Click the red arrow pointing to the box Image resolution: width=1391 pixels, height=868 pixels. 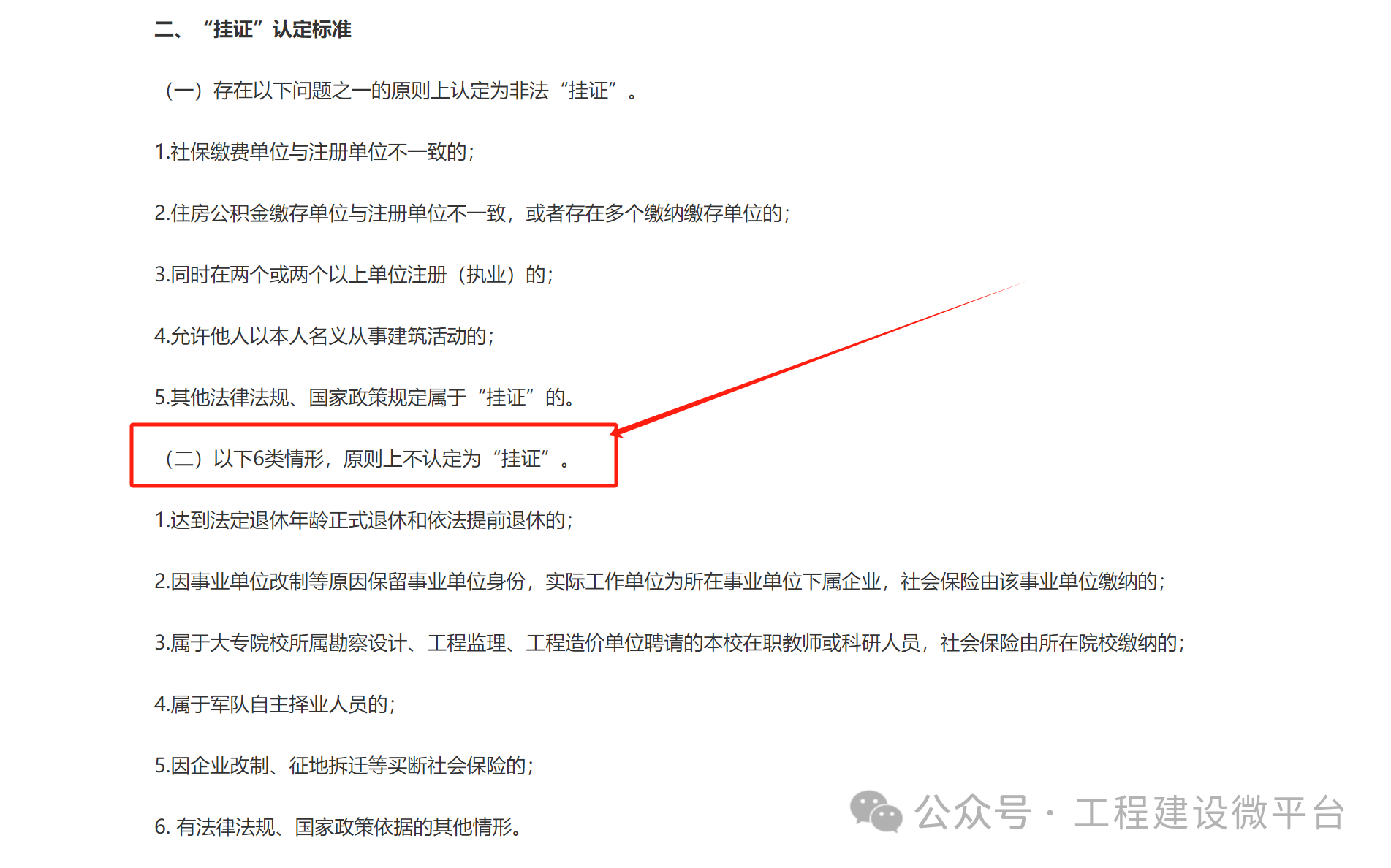point(819,358)
